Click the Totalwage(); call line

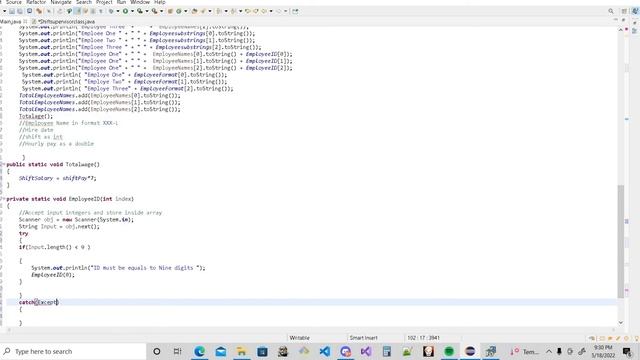36,116
